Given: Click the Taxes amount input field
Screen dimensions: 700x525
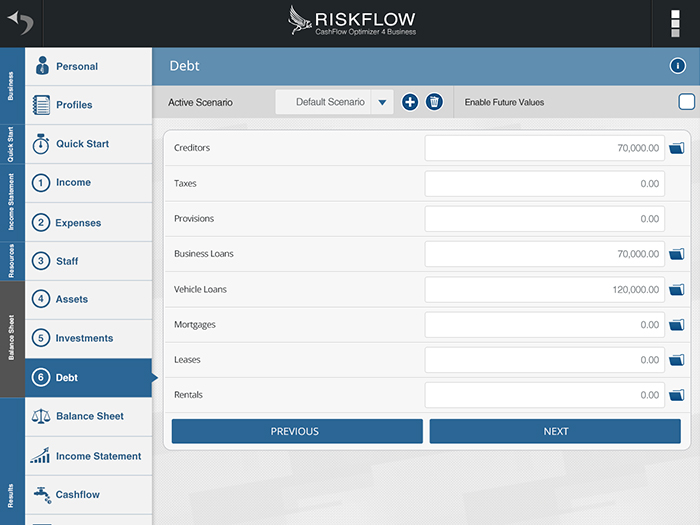Looking at the screenshot, I should [x=544, y=184].
